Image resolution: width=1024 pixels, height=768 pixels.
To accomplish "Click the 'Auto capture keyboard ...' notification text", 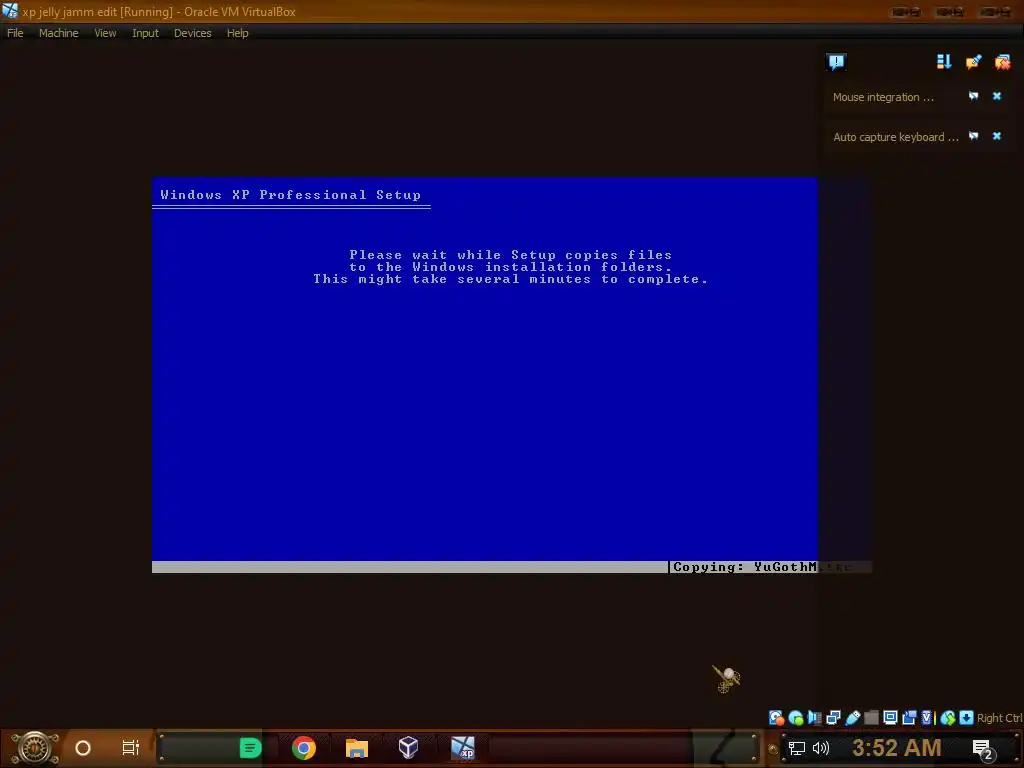I will pyautogui.click(x=895, y=137).
